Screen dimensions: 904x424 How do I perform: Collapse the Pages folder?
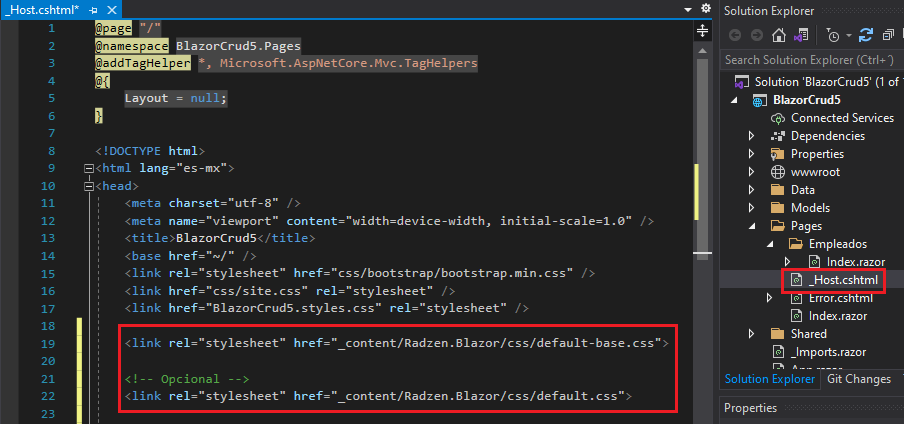[x=752, y=226]
